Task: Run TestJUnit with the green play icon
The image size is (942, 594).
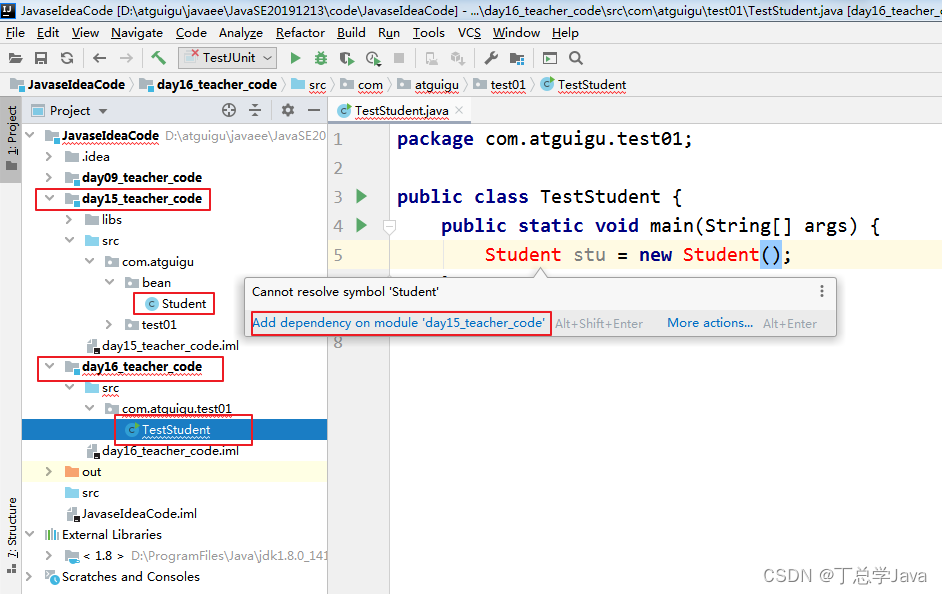Action: pos(295,58)
